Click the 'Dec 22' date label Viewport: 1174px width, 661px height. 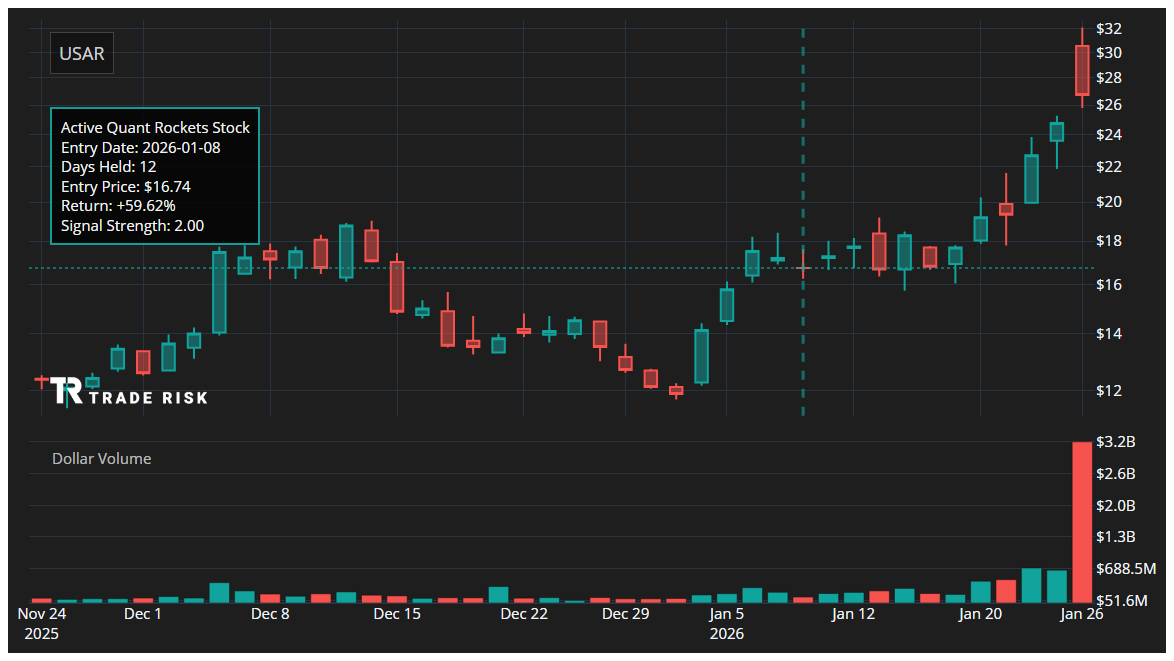[524, 614]
